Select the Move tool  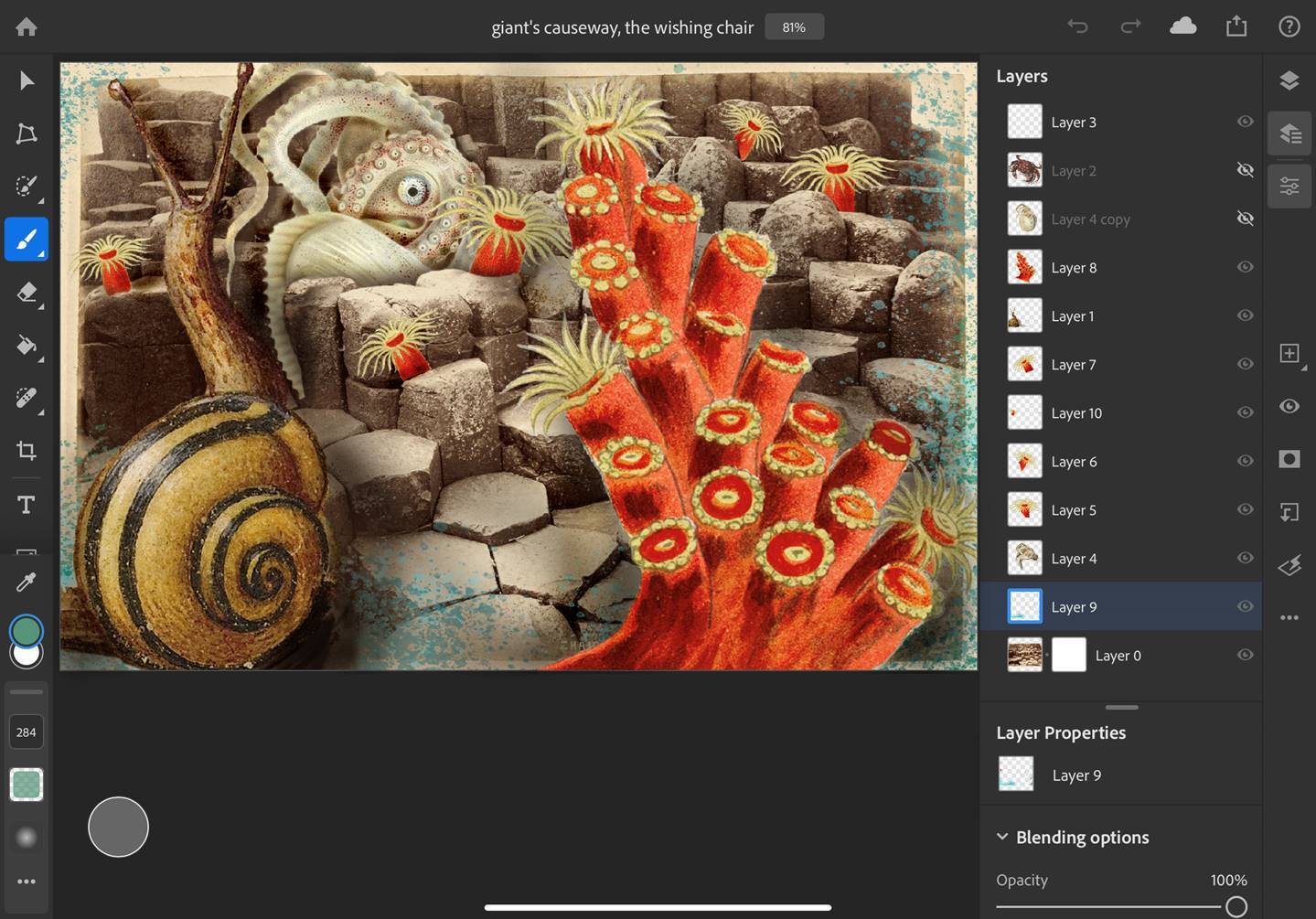click(26, 80)
